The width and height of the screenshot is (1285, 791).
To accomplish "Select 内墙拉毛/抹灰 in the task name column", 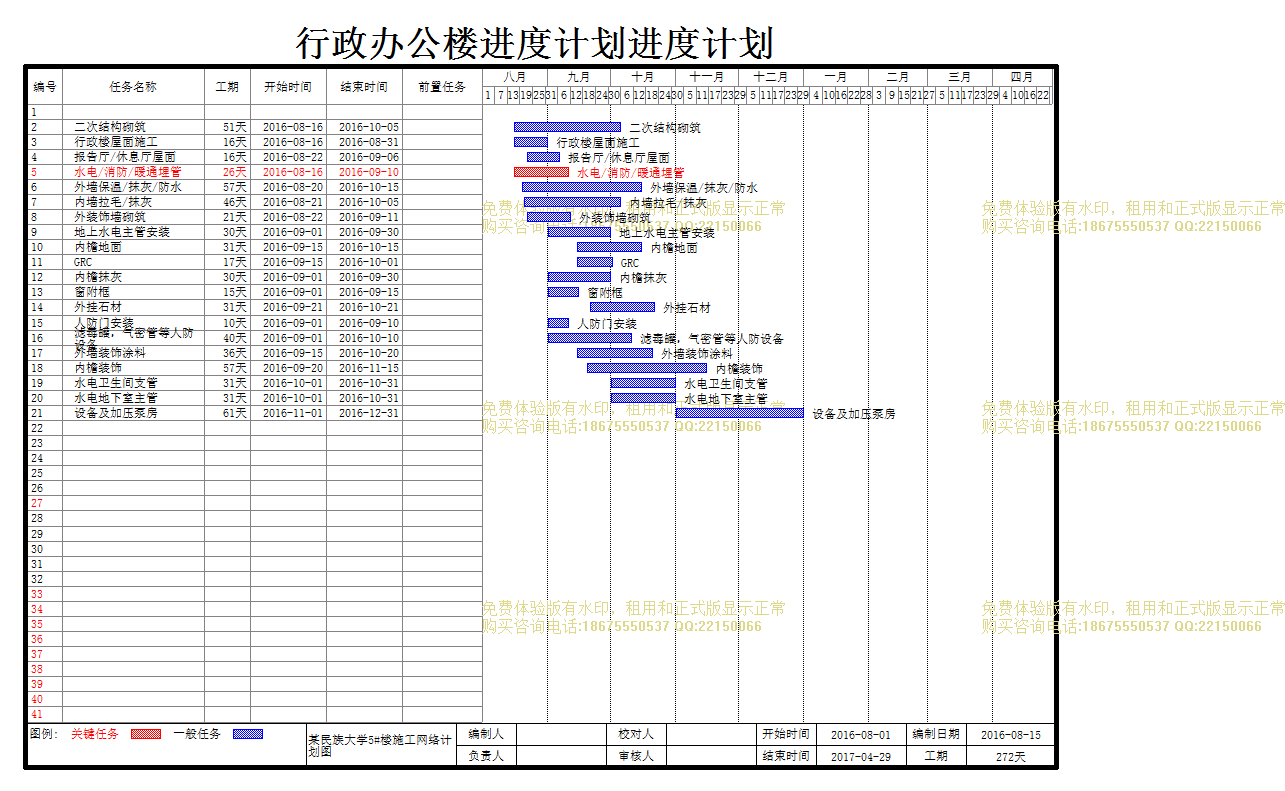I will click(113, 202).
